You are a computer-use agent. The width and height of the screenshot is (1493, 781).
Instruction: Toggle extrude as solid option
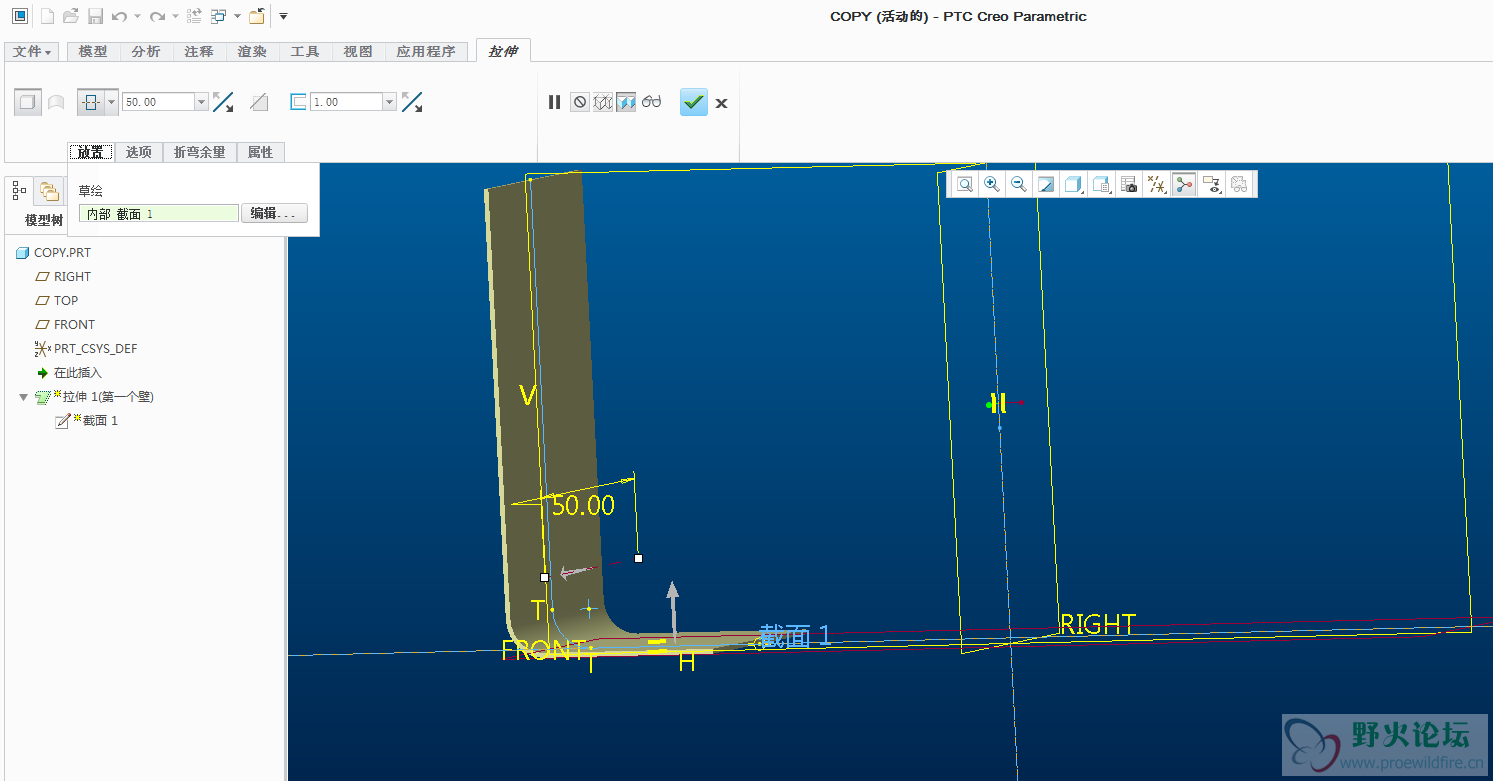28,101
